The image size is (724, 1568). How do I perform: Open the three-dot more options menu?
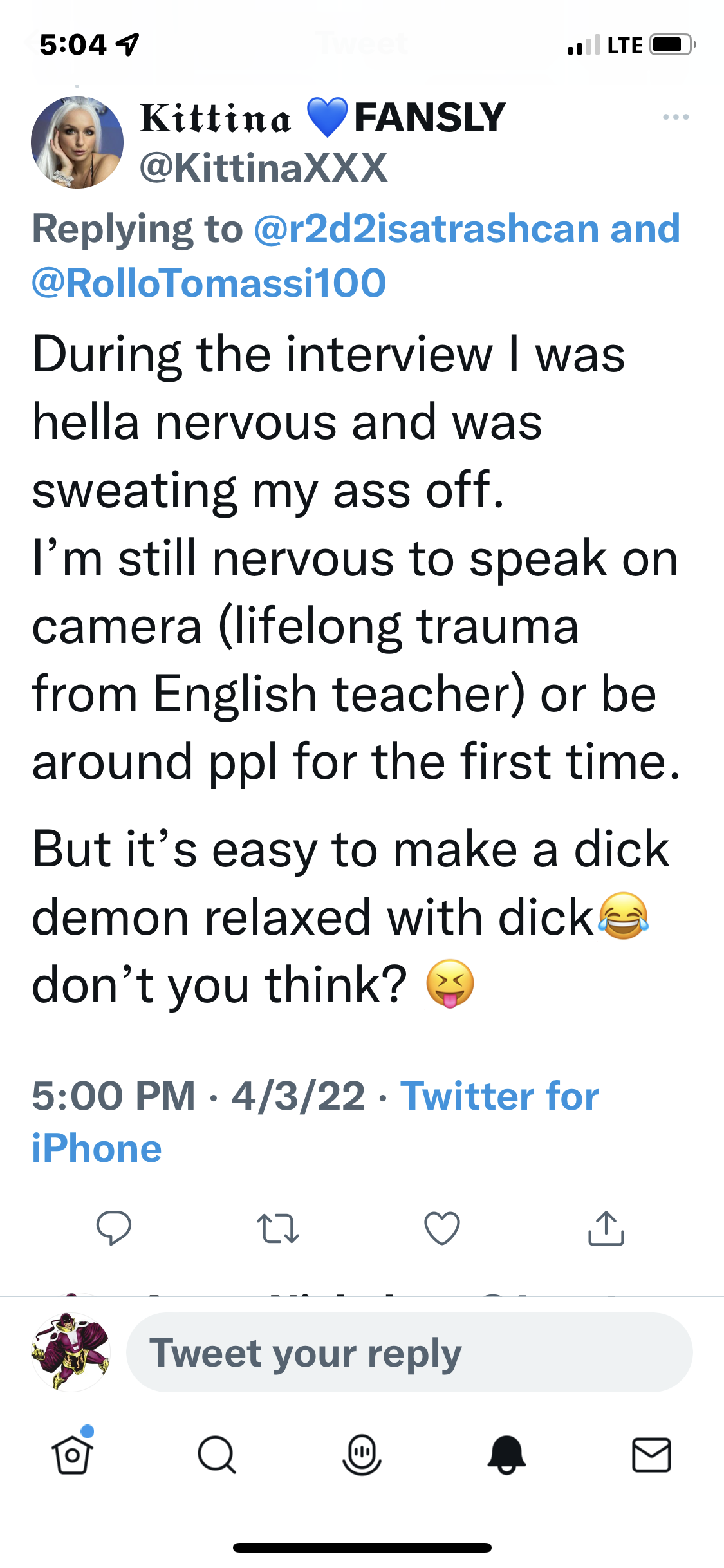[x=676, y=117]
